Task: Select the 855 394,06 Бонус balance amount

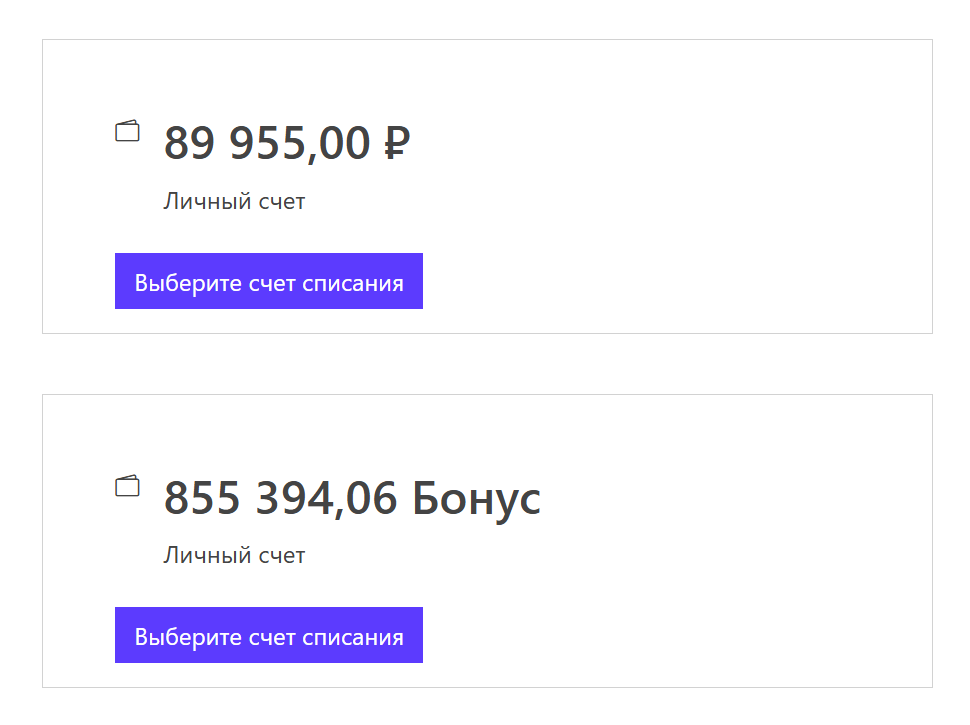Action: 352,497
